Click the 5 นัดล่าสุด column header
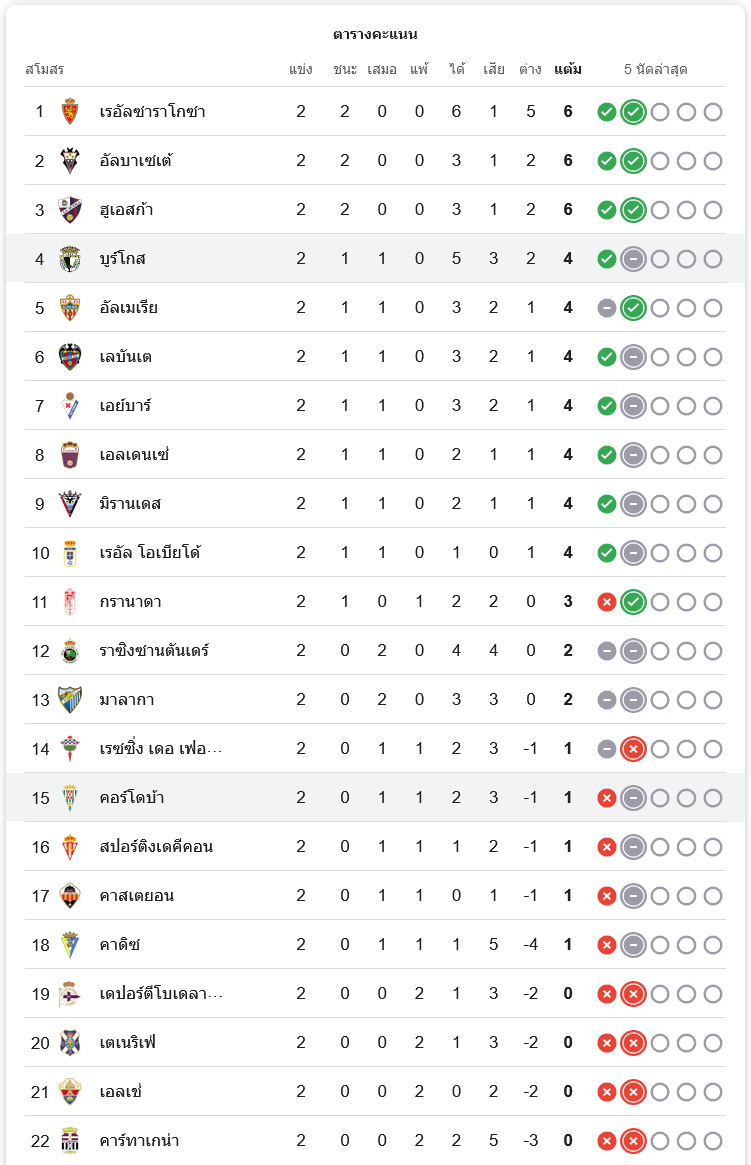751x1165 pixels. [655, 70]
